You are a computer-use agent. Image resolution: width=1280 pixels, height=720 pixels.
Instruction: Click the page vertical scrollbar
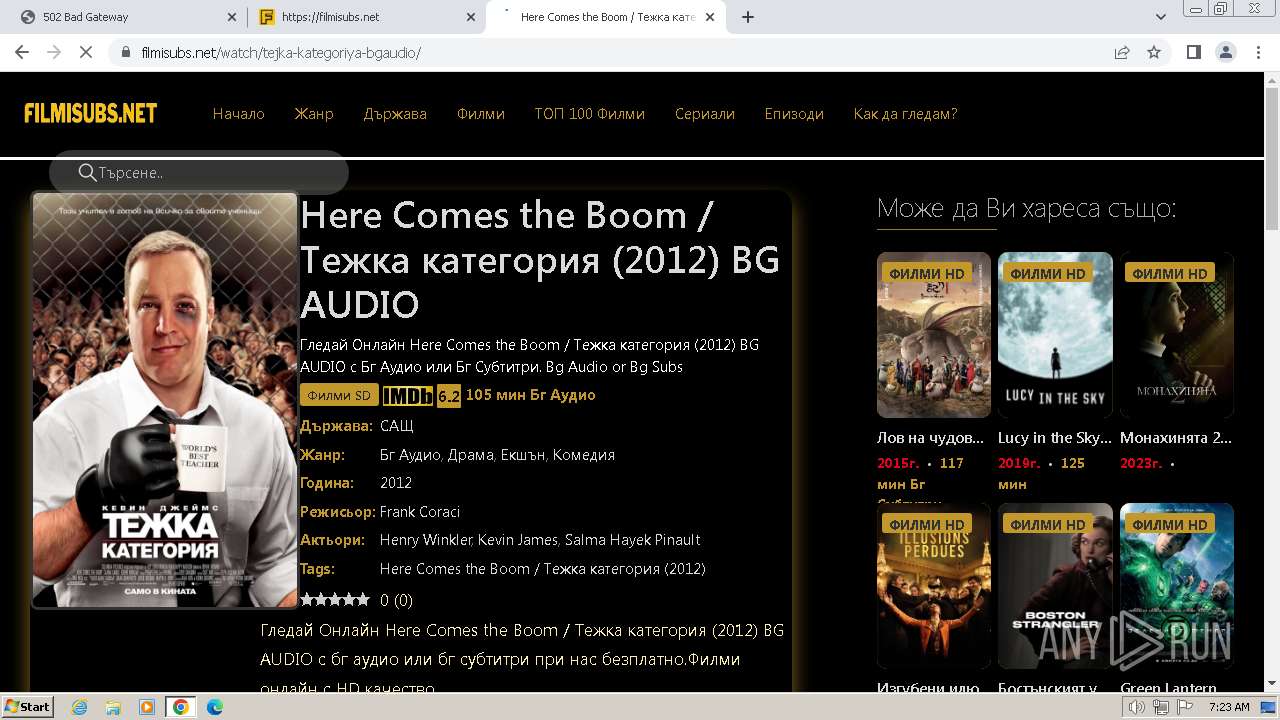coord(1272,160)
